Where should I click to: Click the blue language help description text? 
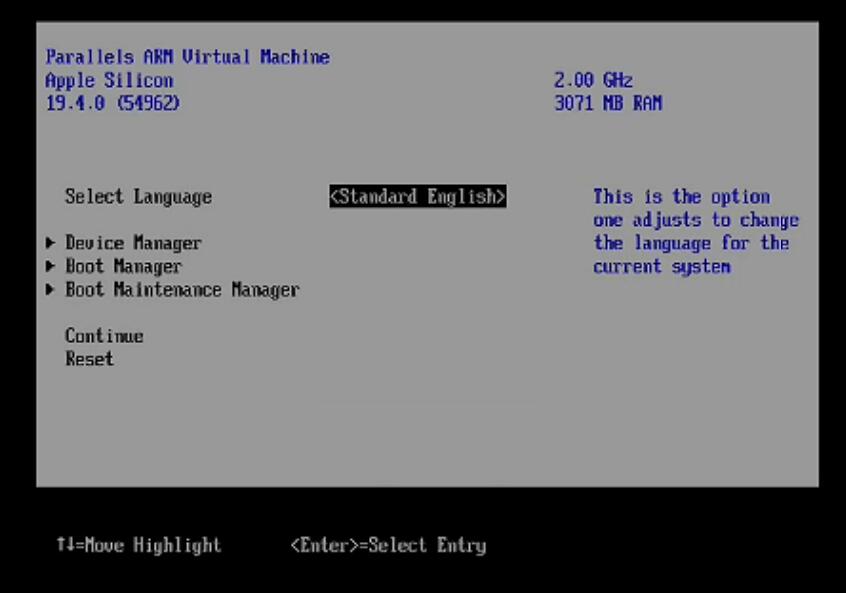[x=695, y=232]
